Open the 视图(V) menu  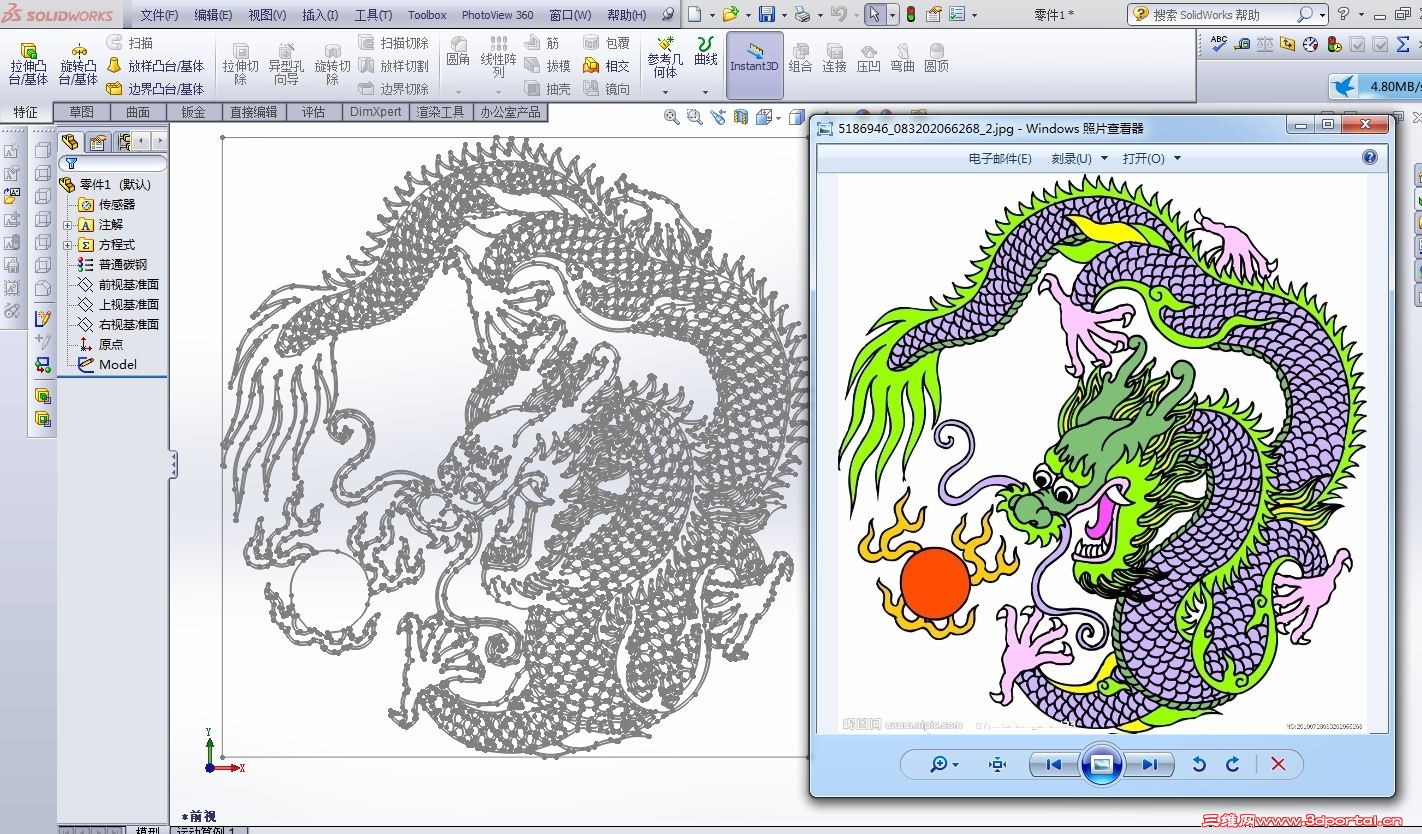coord(267,15)
